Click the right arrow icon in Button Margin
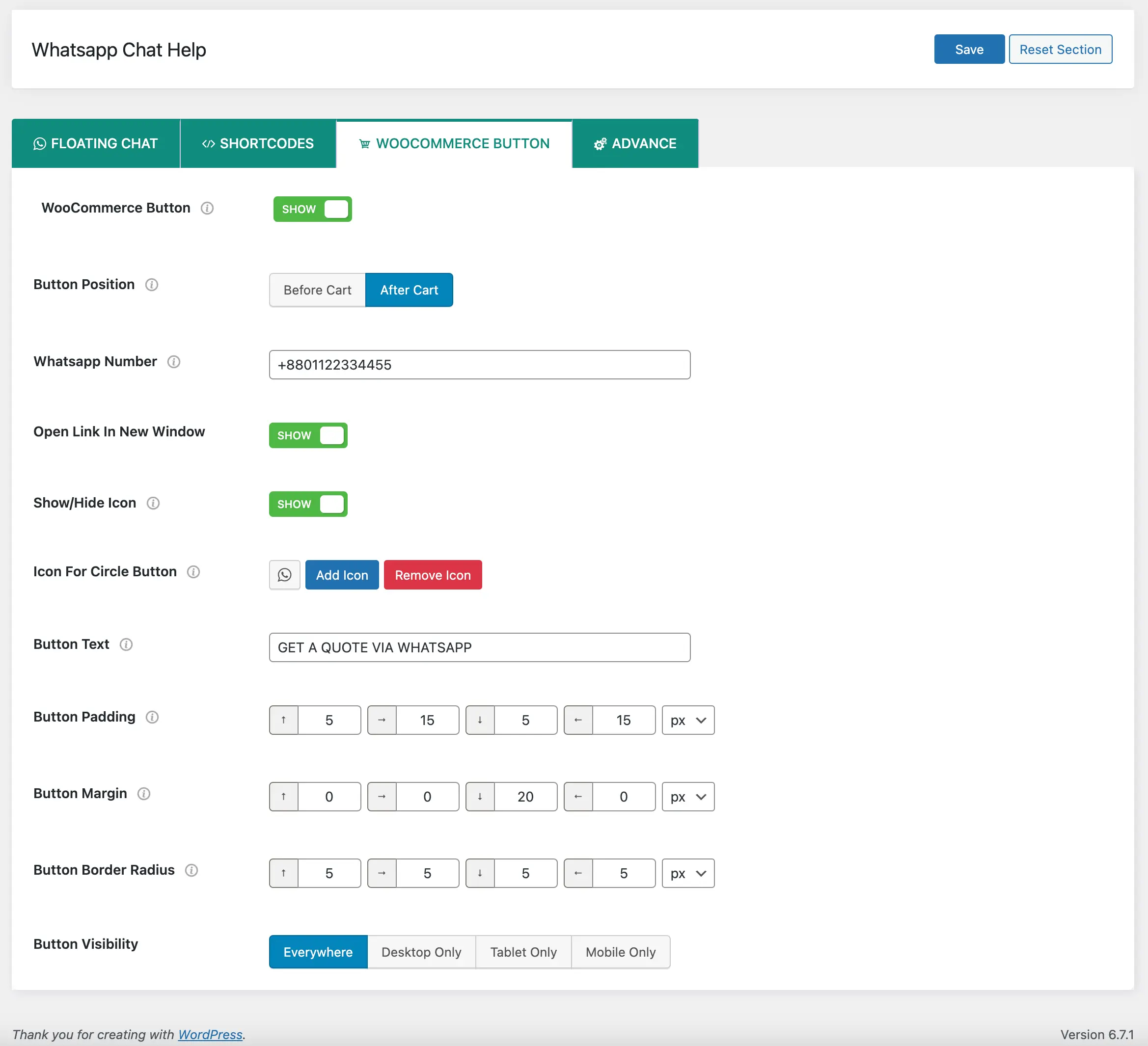The width and height of the screenshot is (1148, 1046). (x=382, y=797)
